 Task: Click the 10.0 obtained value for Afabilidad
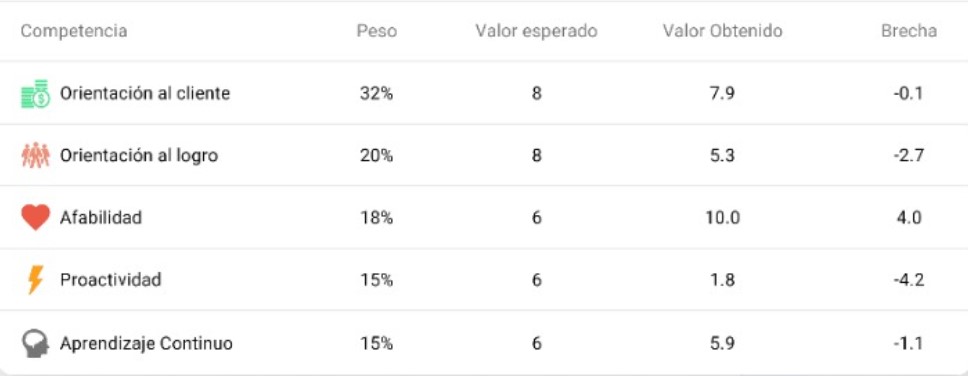click(x=722, y=218)
